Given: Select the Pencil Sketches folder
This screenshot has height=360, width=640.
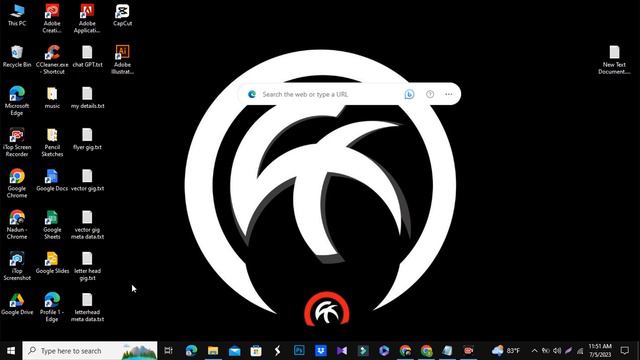Looking at the screenshot, I should (52, 142).
